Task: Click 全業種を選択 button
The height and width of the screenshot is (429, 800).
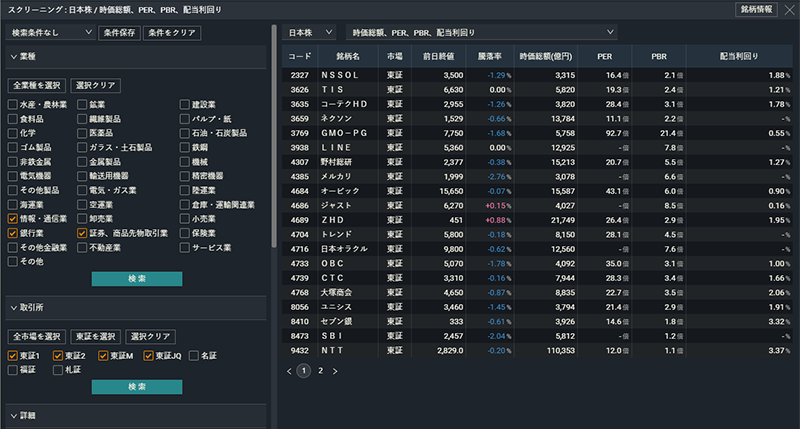Action: pos(37,85)
